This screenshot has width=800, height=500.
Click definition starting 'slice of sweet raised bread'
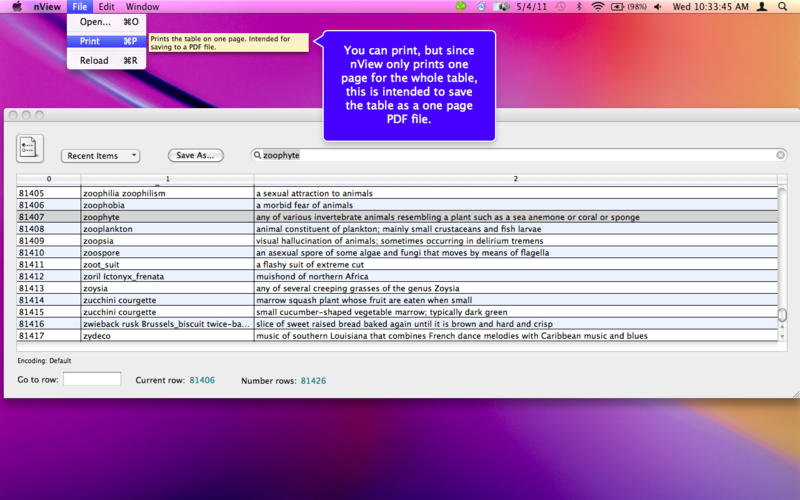[x=404, y=323]
